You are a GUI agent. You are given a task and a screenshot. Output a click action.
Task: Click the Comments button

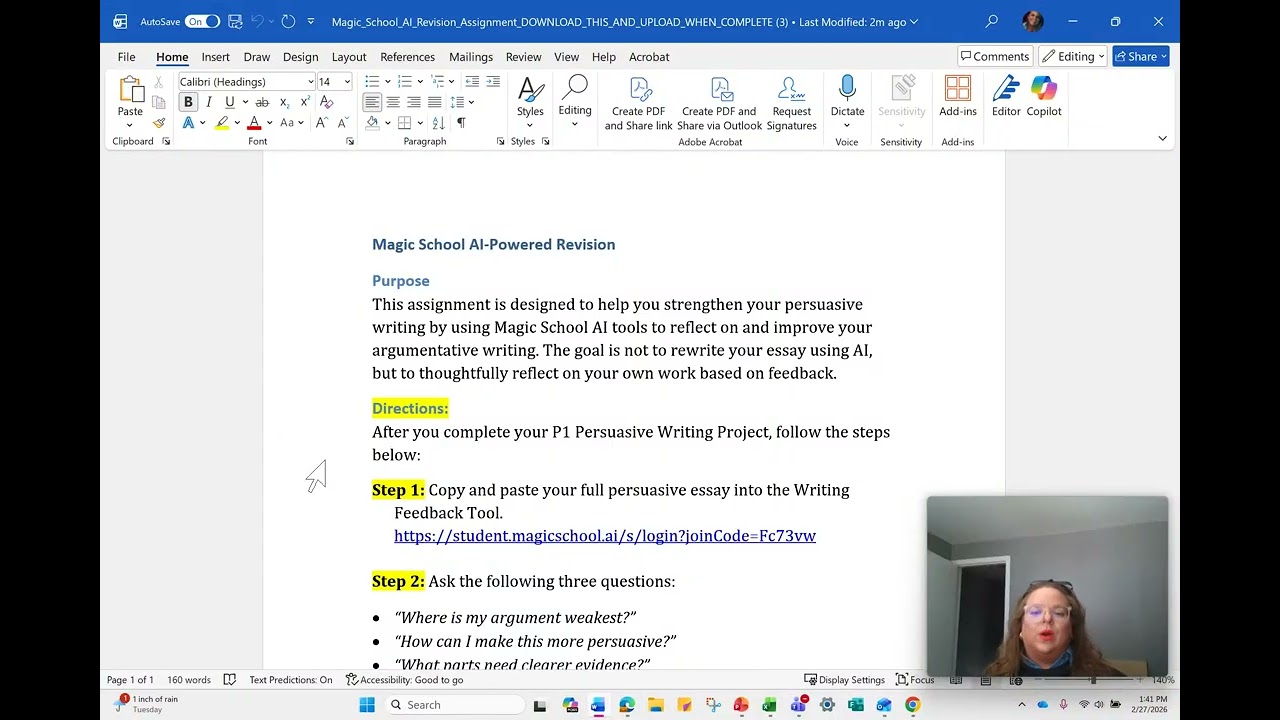click(x=995, y=56)
